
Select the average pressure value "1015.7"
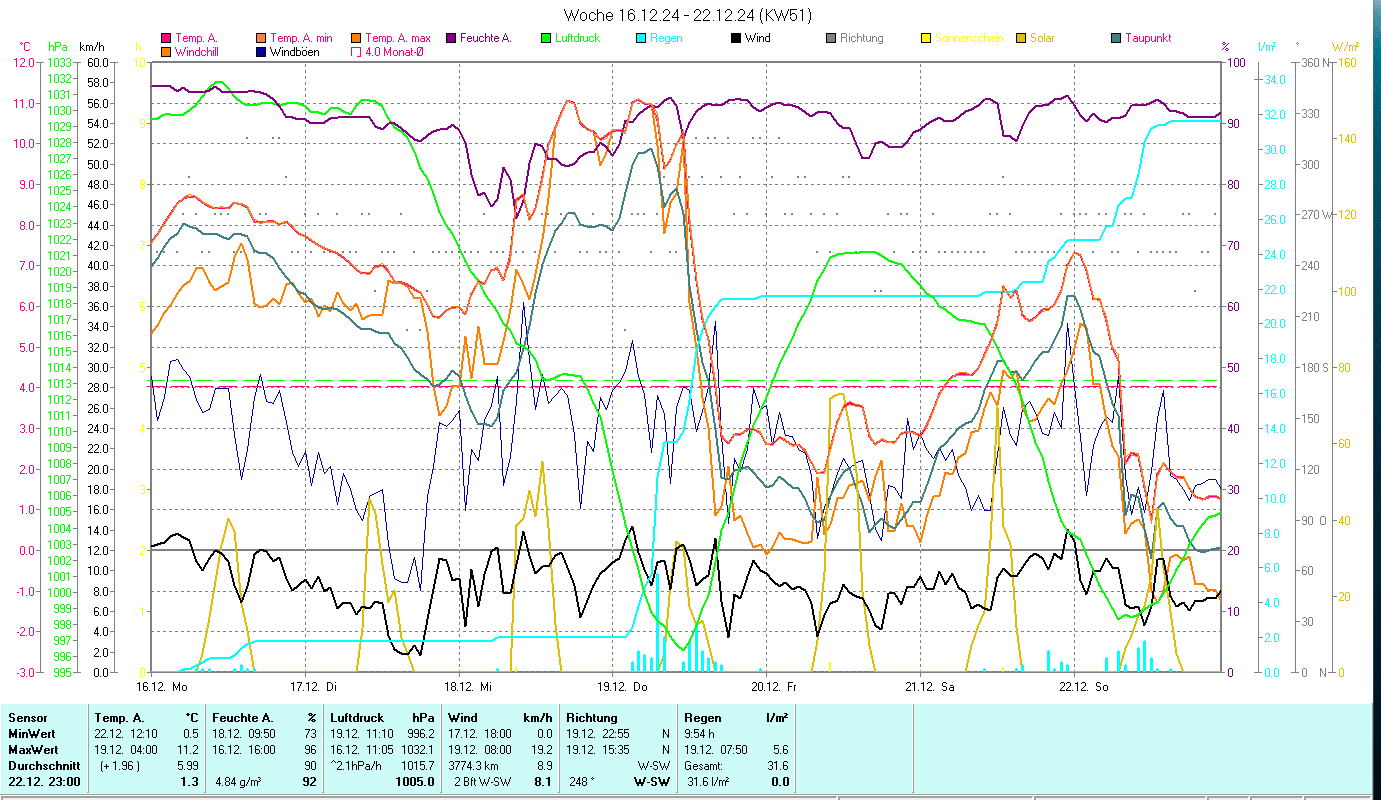pos(416,766)
